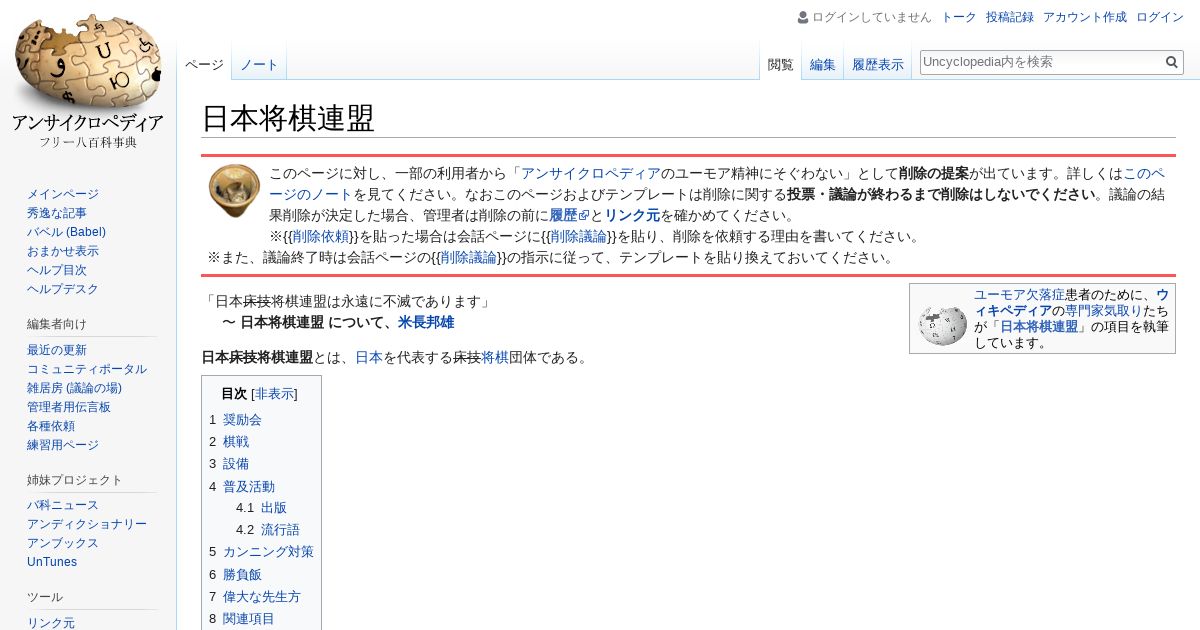
Task: Open 各種依頼 link
Action: click(x=51, y=426)
